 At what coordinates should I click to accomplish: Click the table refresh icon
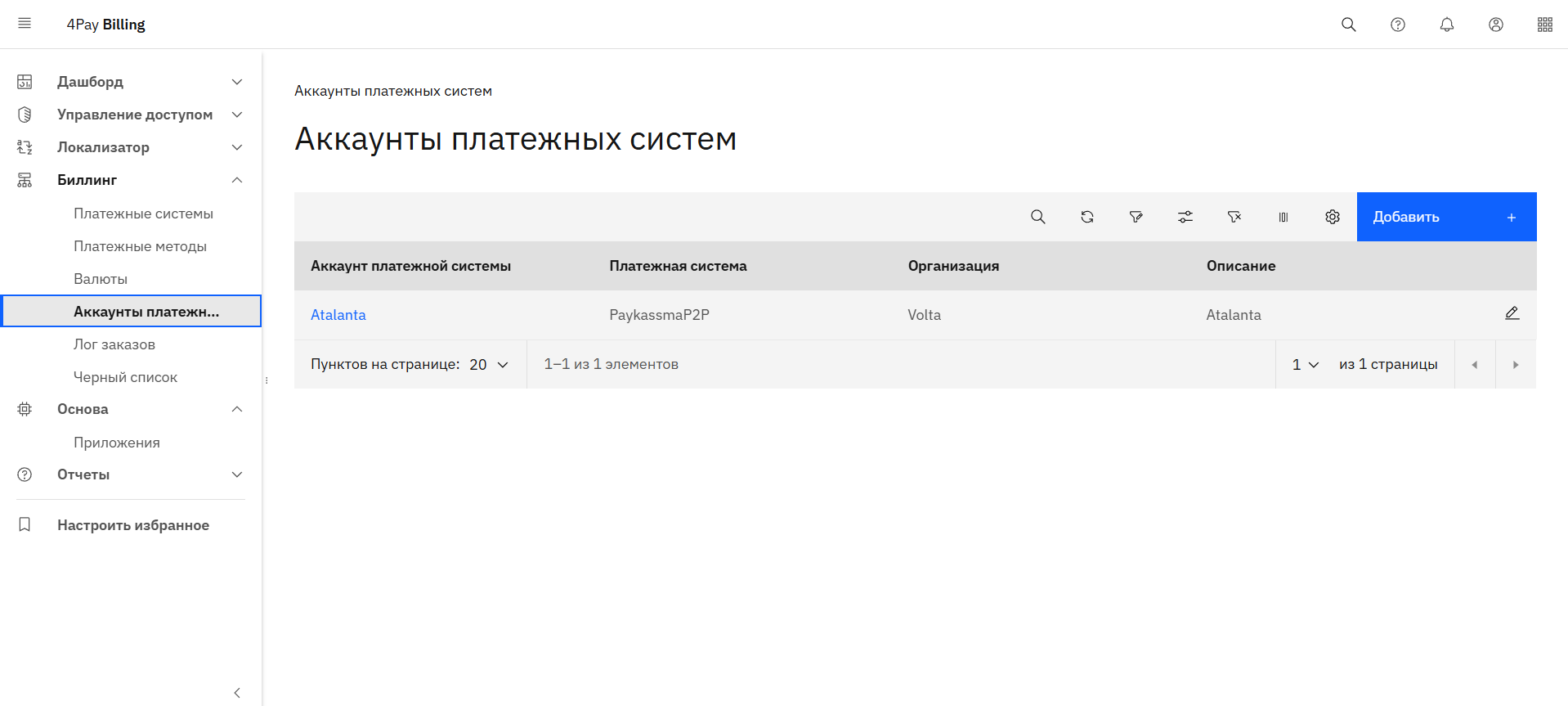(1086, 217)
